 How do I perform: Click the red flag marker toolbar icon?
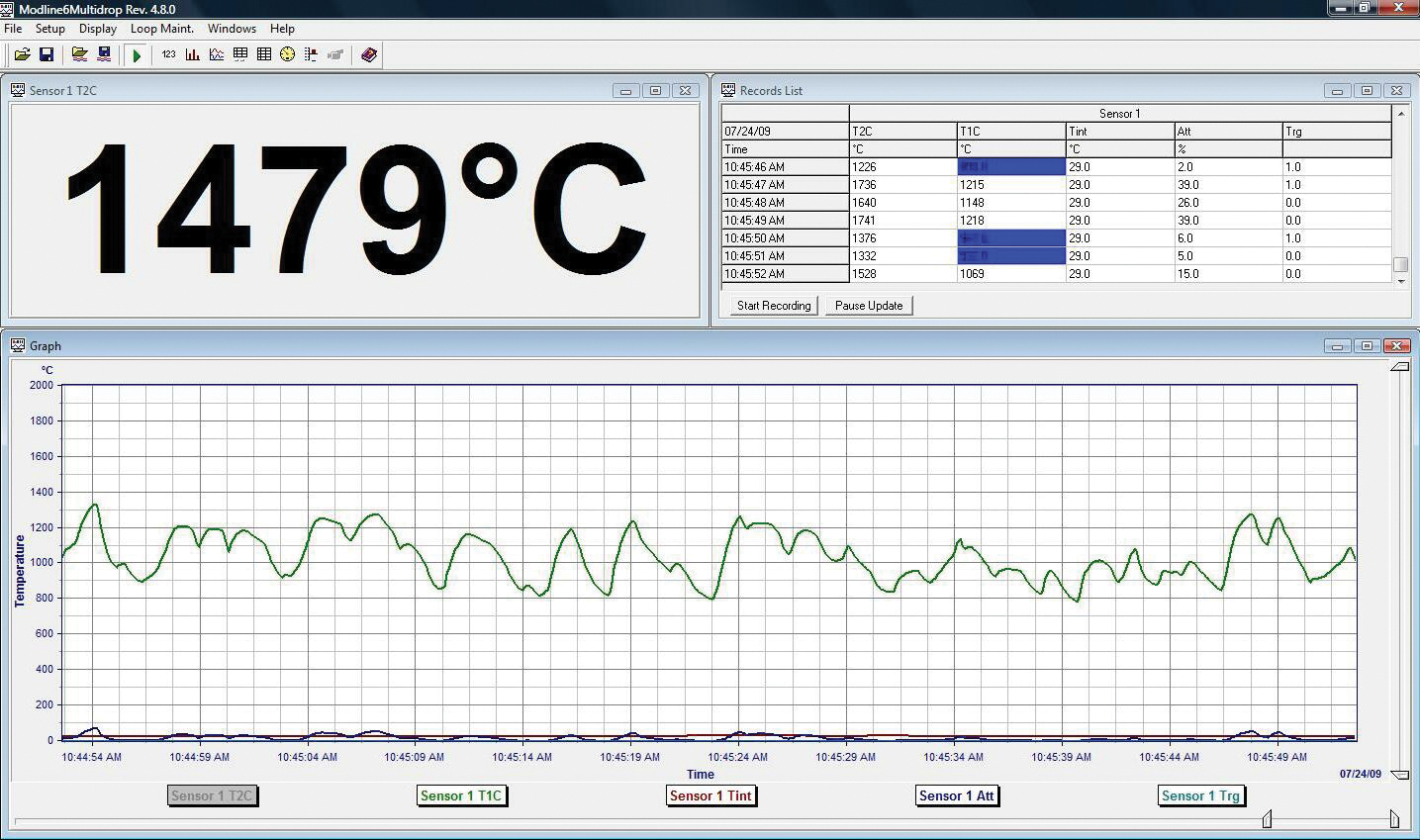[x=312, y=54]
